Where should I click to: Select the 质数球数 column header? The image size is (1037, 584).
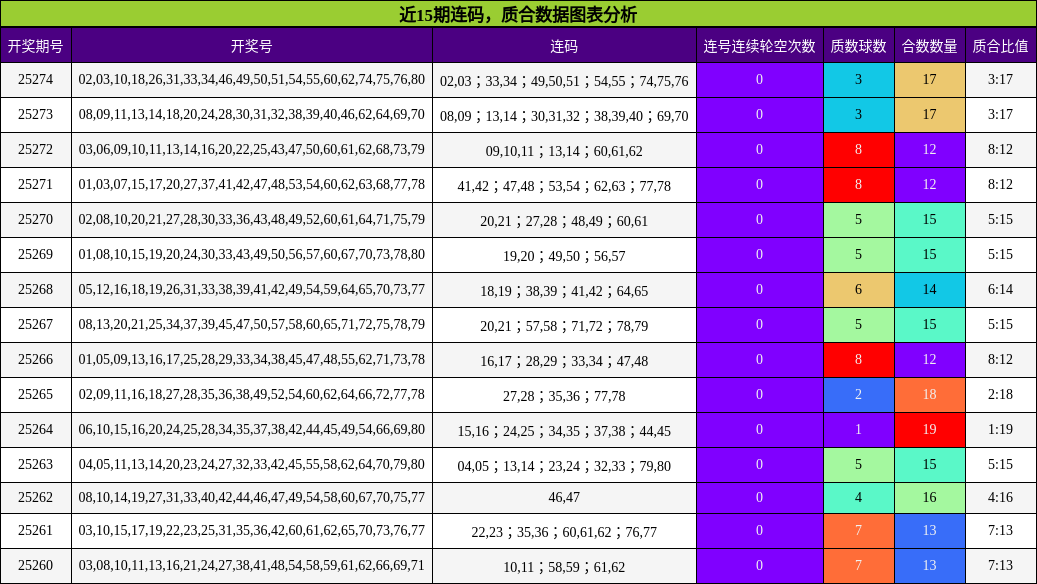(858, 46)
